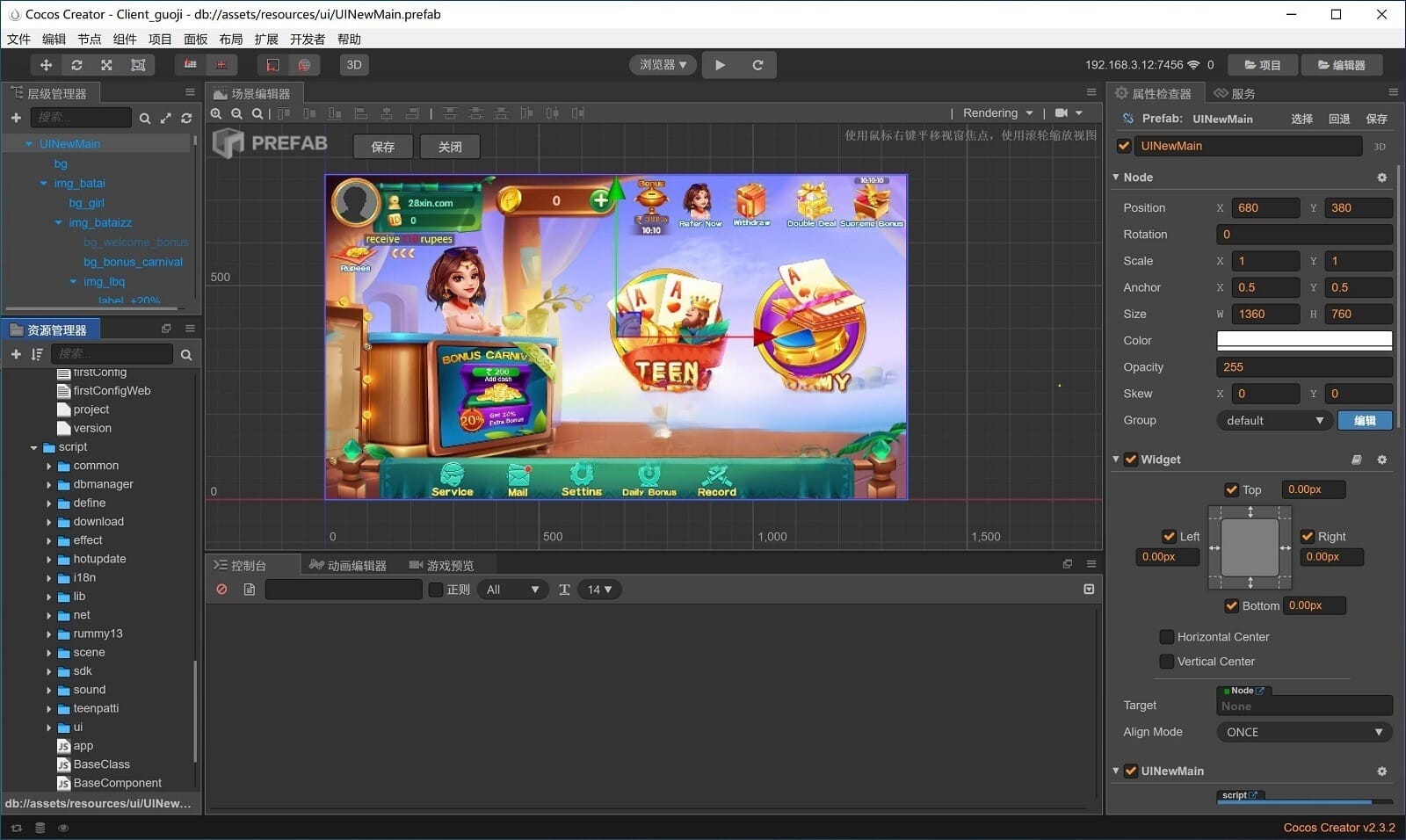Toggle the 3D view mode
1406x840 pixels.
tap(354, 65)
